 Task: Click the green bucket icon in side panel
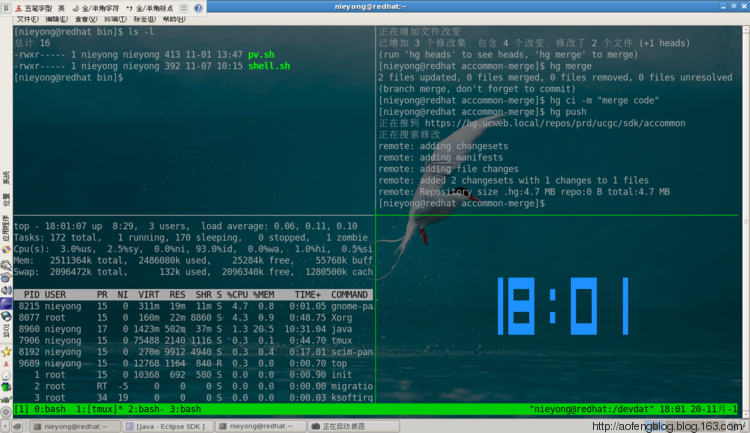[x=6, y=387]
